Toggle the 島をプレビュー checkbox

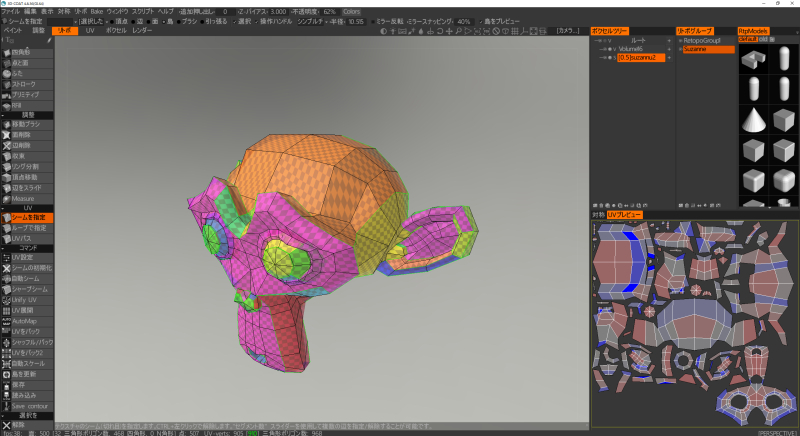(x=480, y=21)
